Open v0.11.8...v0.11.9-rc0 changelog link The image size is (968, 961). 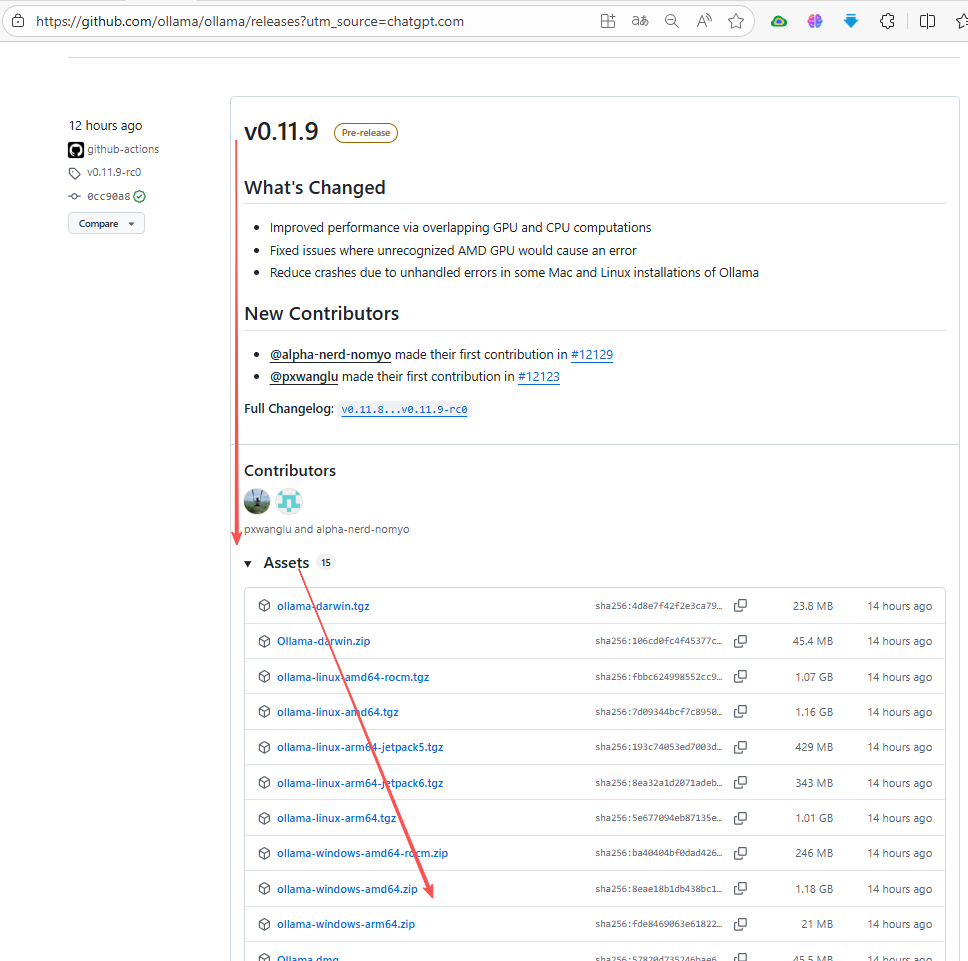[404, 409]
